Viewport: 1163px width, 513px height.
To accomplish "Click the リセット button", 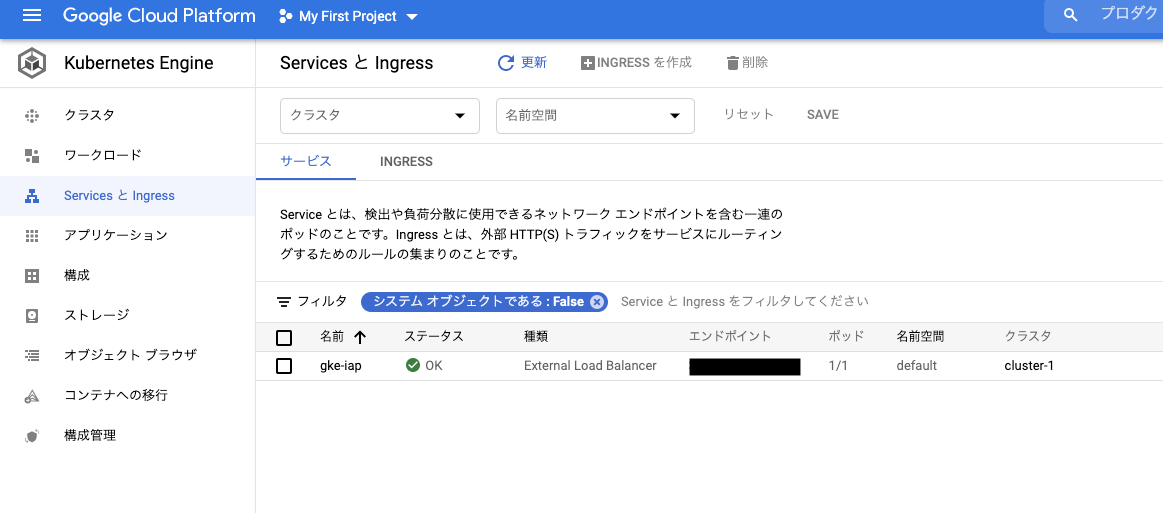I will [x=748, y=115].
